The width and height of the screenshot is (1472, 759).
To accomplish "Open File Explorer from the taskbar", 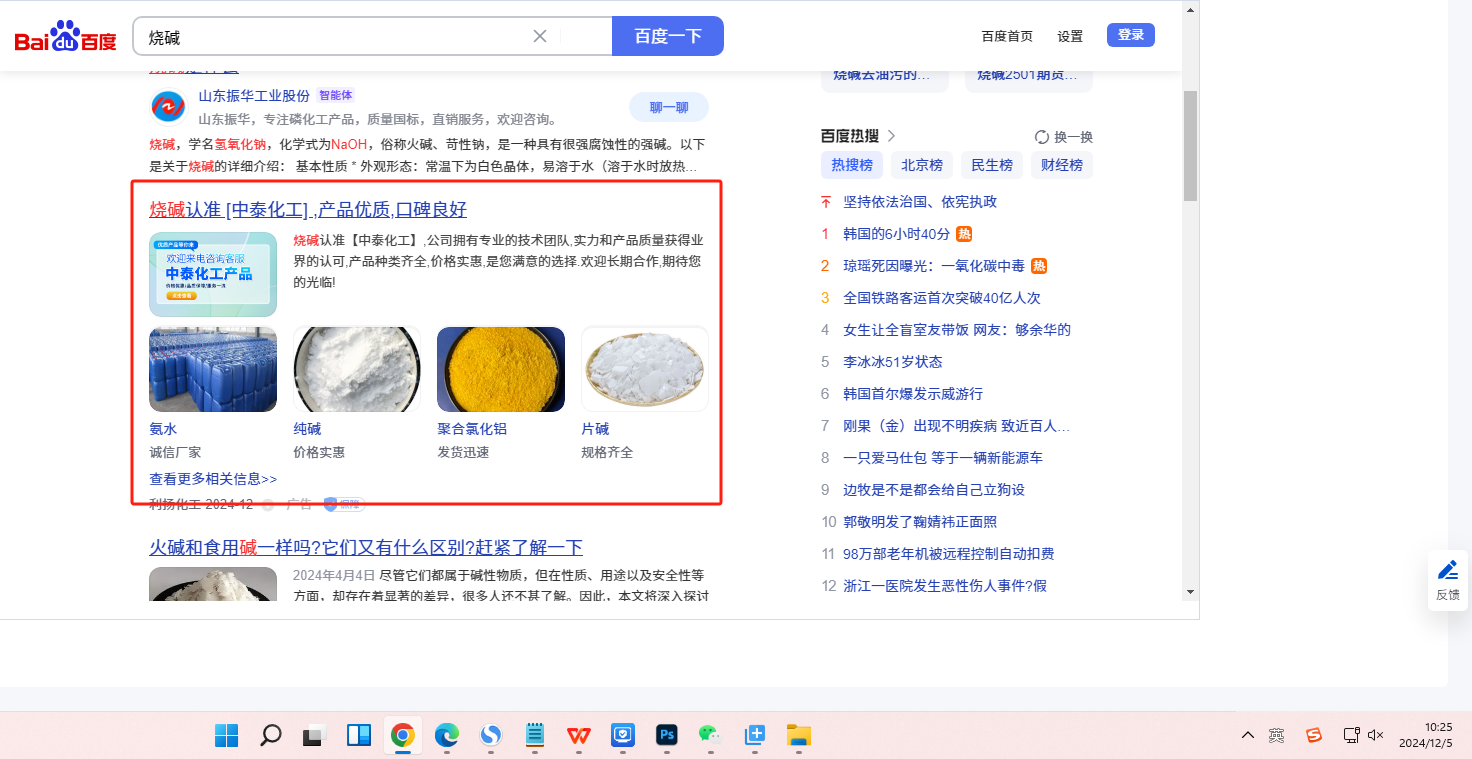I will [x=799, y=735].
